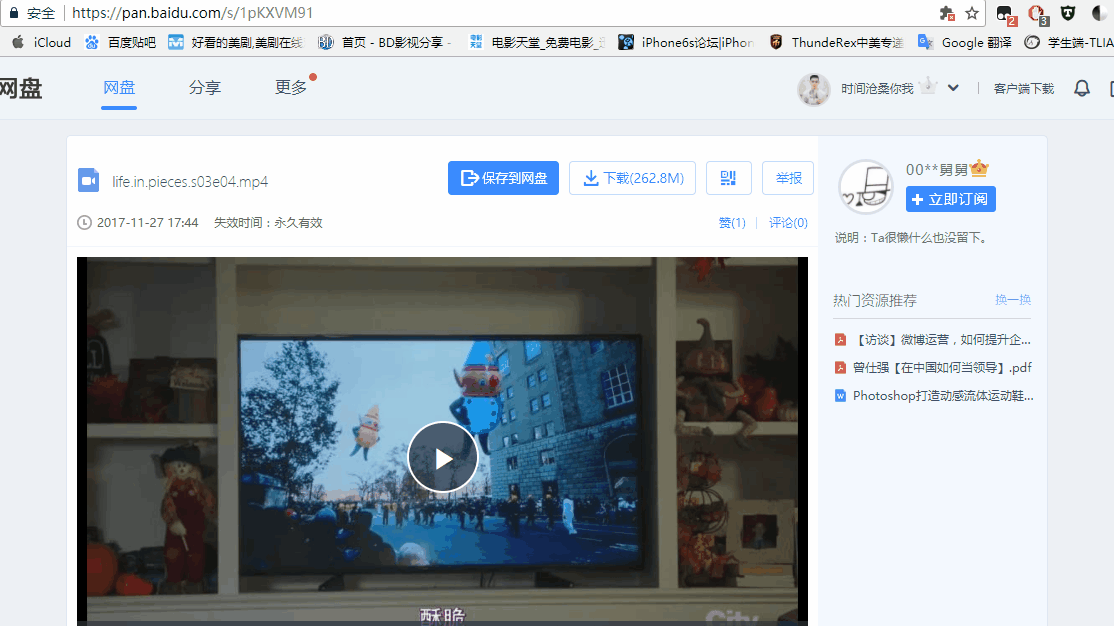Image resolution: width=1114 pixels, height=626 pixels.
Task: Click the extension icon with the red 2 badge
Action: click(1004, 13)
